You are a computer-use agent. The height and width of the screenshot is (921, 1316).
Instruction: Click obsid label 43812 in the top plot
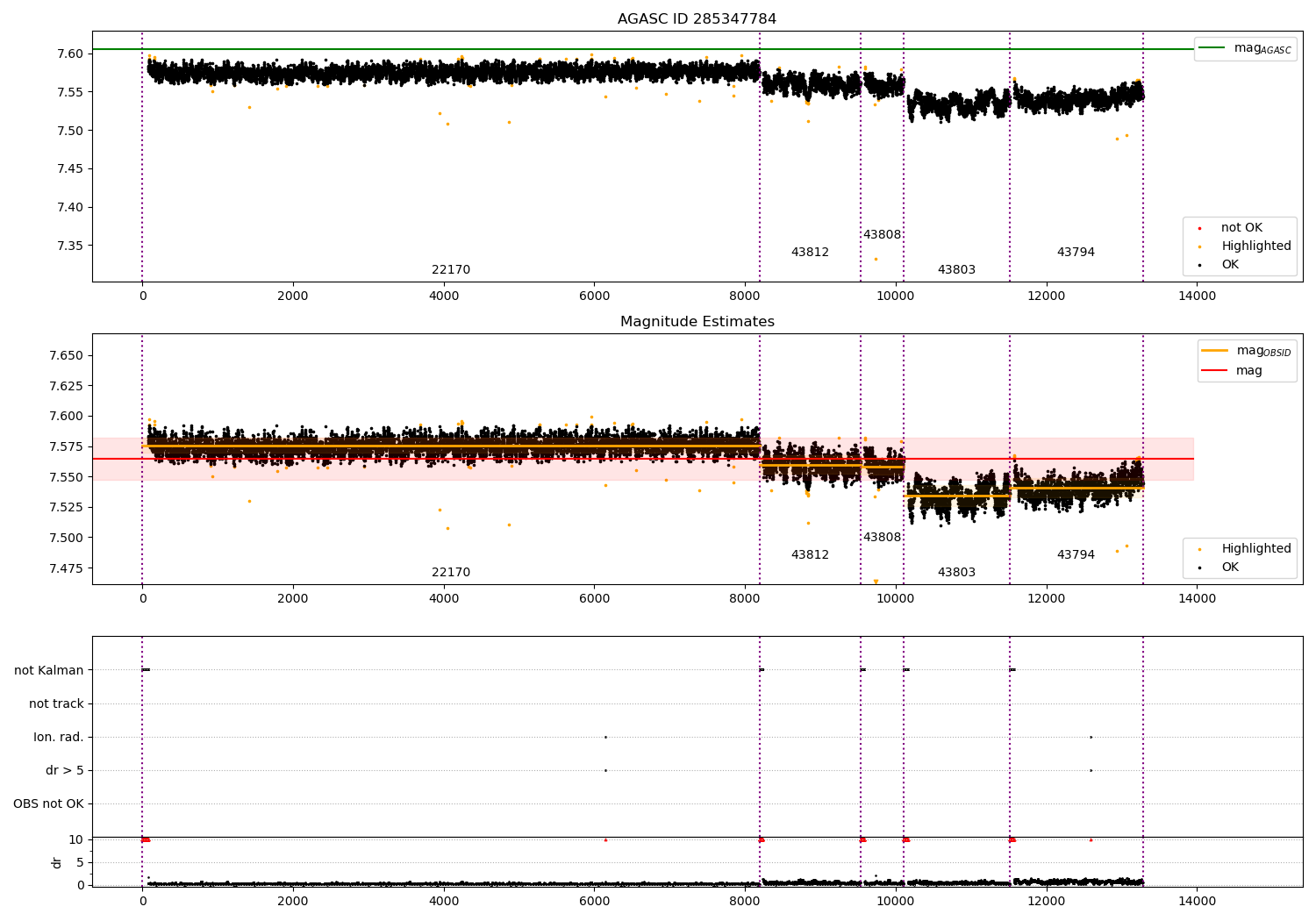(810, 253)
